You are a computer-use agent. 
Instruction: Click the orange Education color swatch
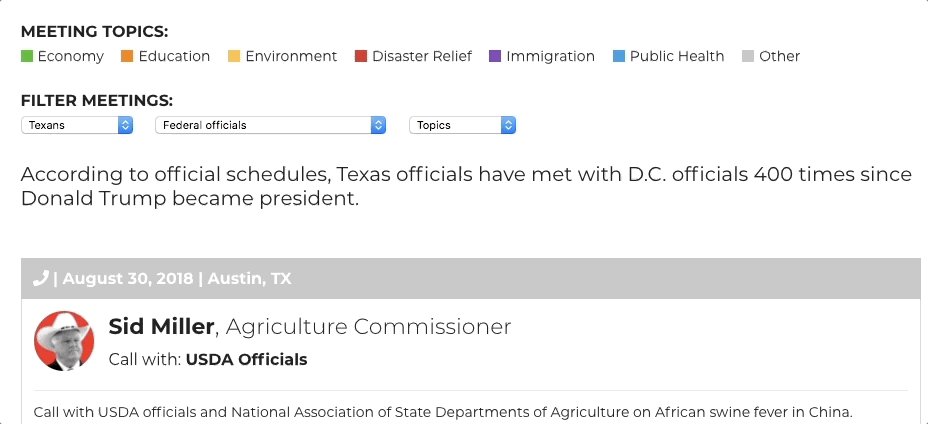(x=127, y=56)
